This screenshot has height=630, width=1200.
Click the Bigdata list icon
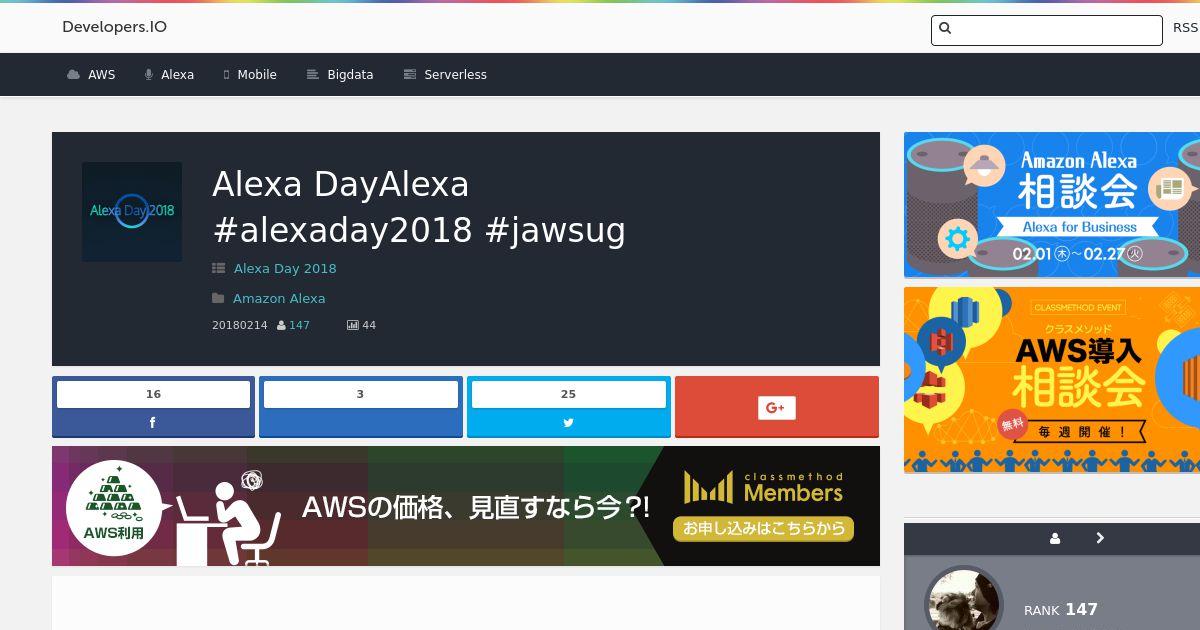(312, 75)
